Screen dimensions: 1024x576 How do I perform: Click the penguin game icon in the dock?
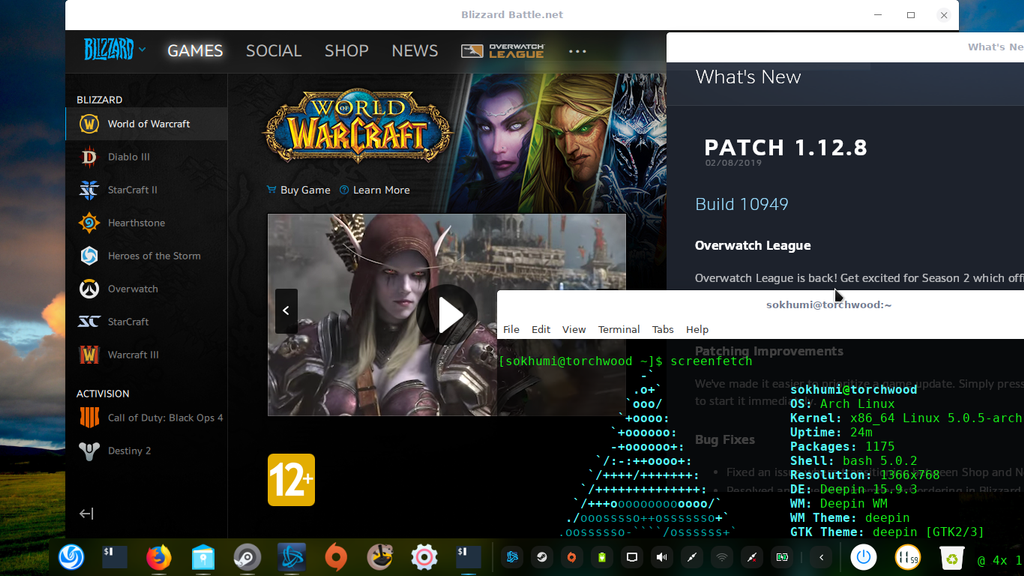tap(379, 557)
